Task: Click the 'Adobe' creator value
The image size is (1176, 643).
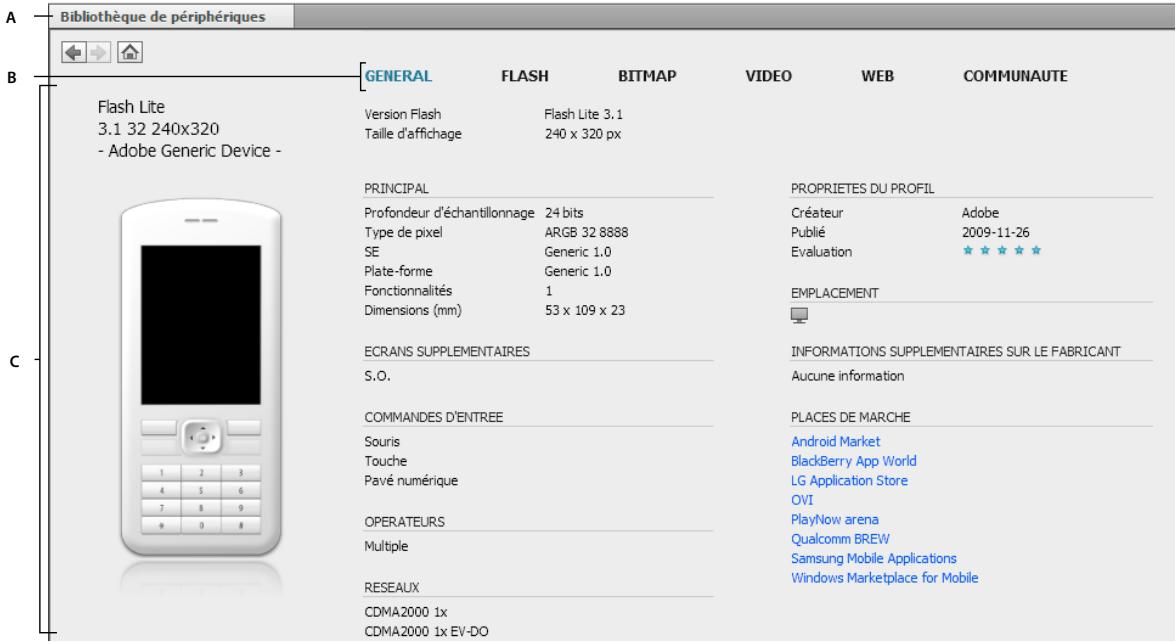Action: click(x=980, y=213)
